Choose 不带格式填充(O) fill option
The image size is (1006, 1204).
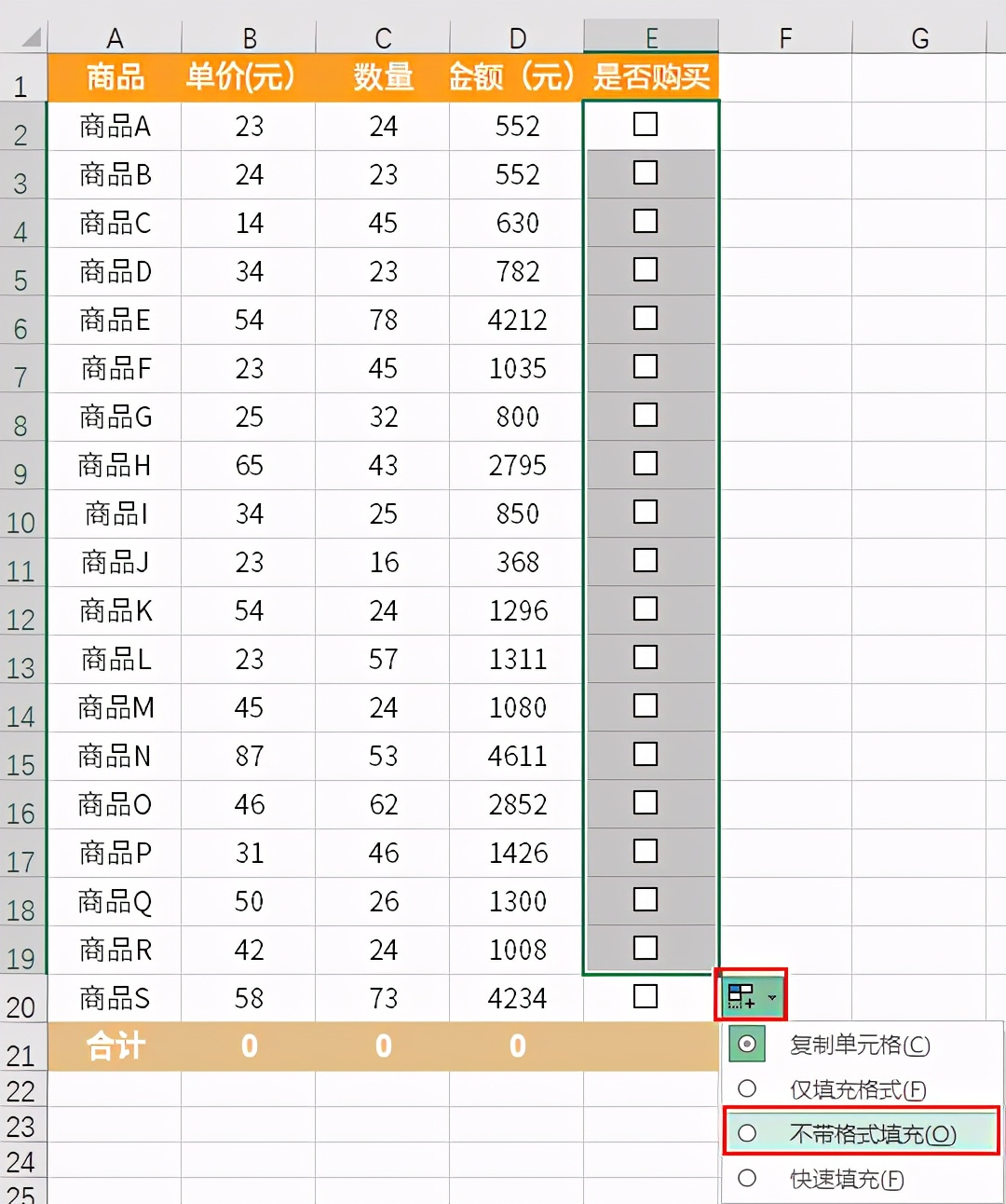[x=861, y=1133]
